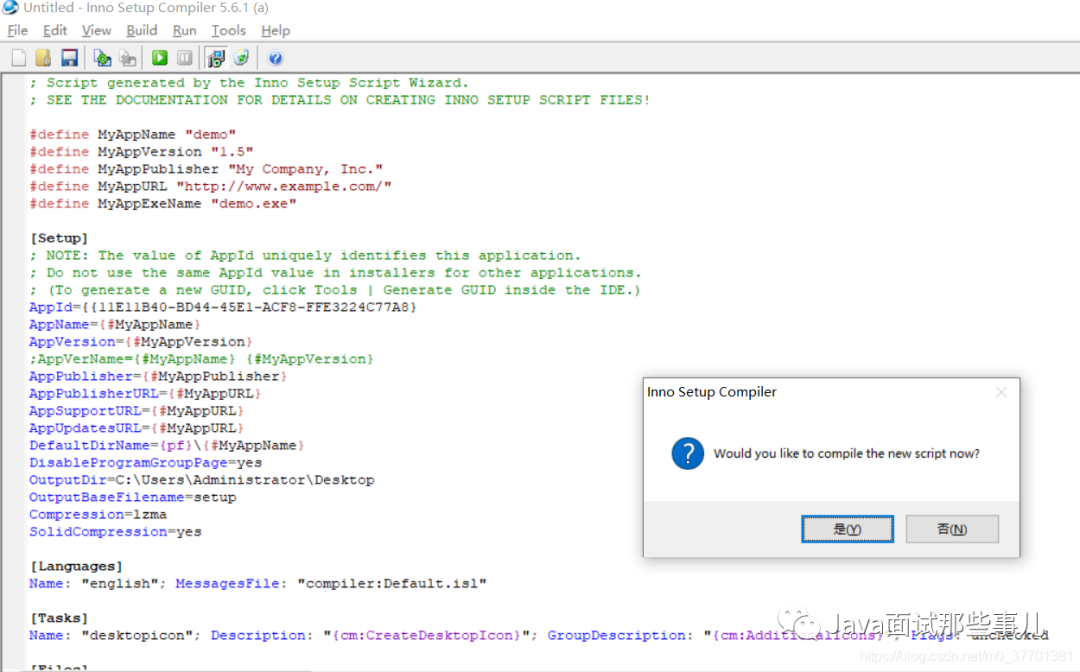Click the 'SEE THE DOCUMENTATION' comment line
The image size is (1080, 672).
click(340, 100)
